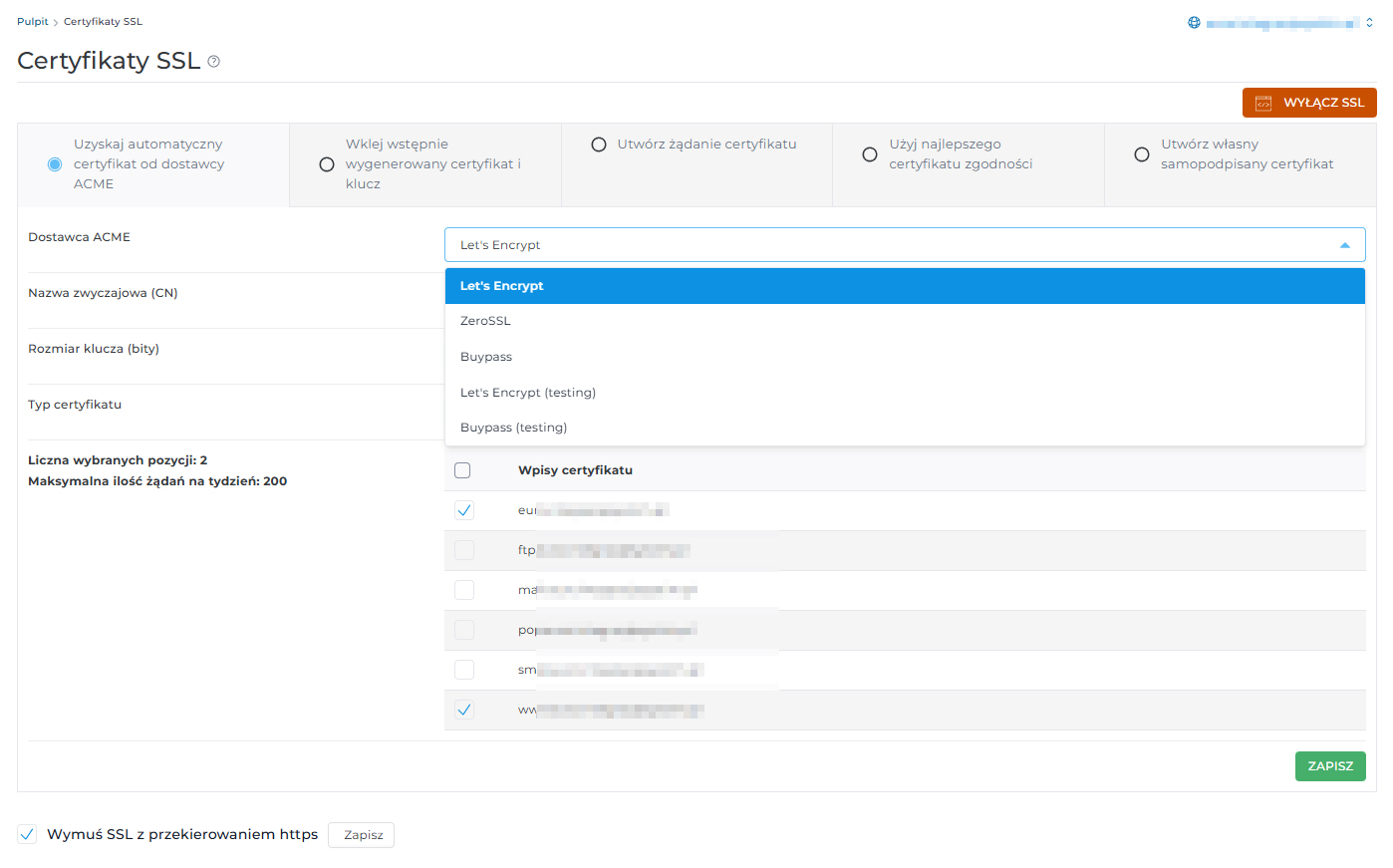1393x868 pixels.
Task: Check the select-all box in Wpisy certyfikatu header
Action: (462, 469)
